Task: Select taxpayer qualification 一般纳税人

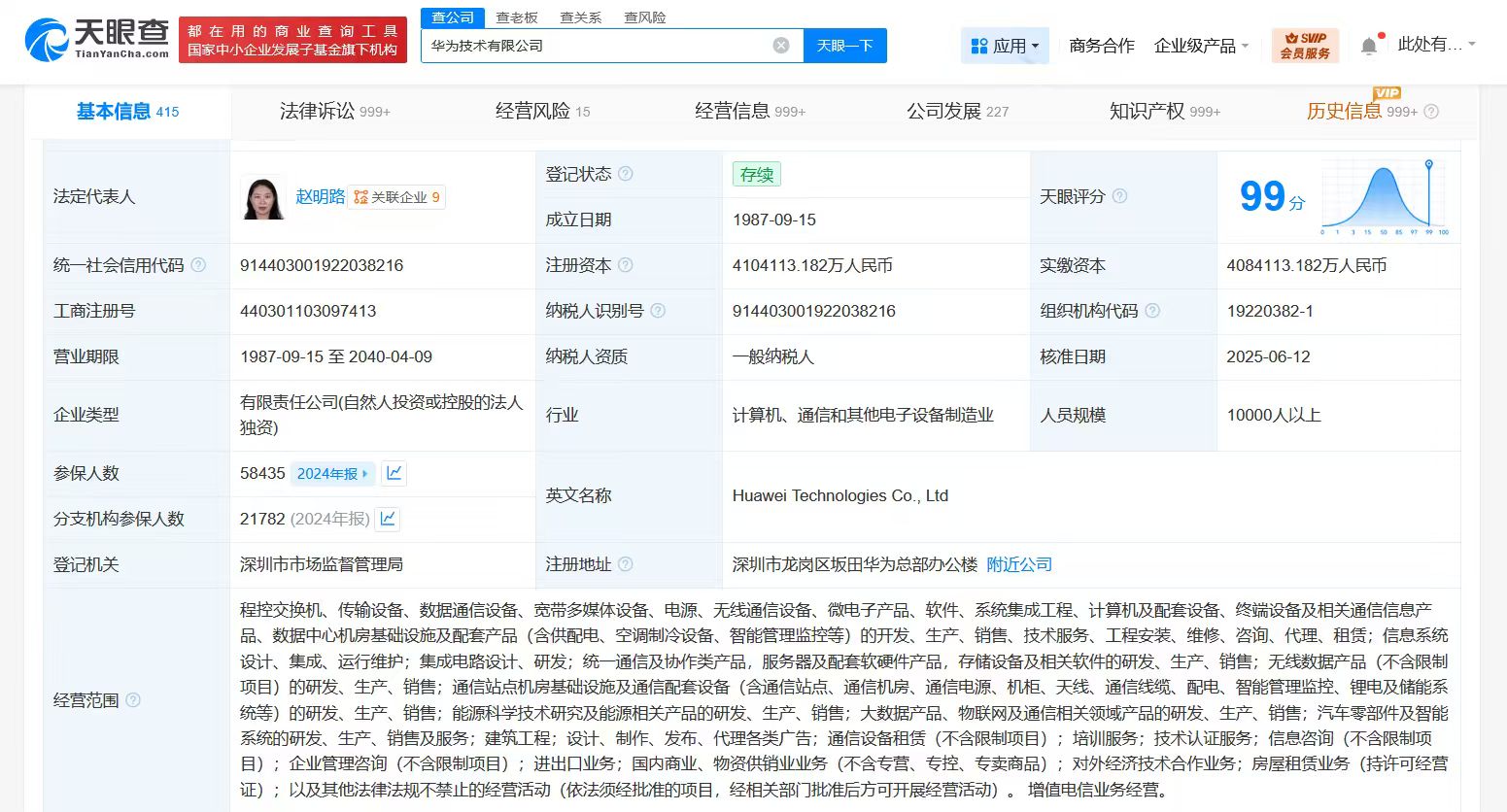Action: (773, 356)
